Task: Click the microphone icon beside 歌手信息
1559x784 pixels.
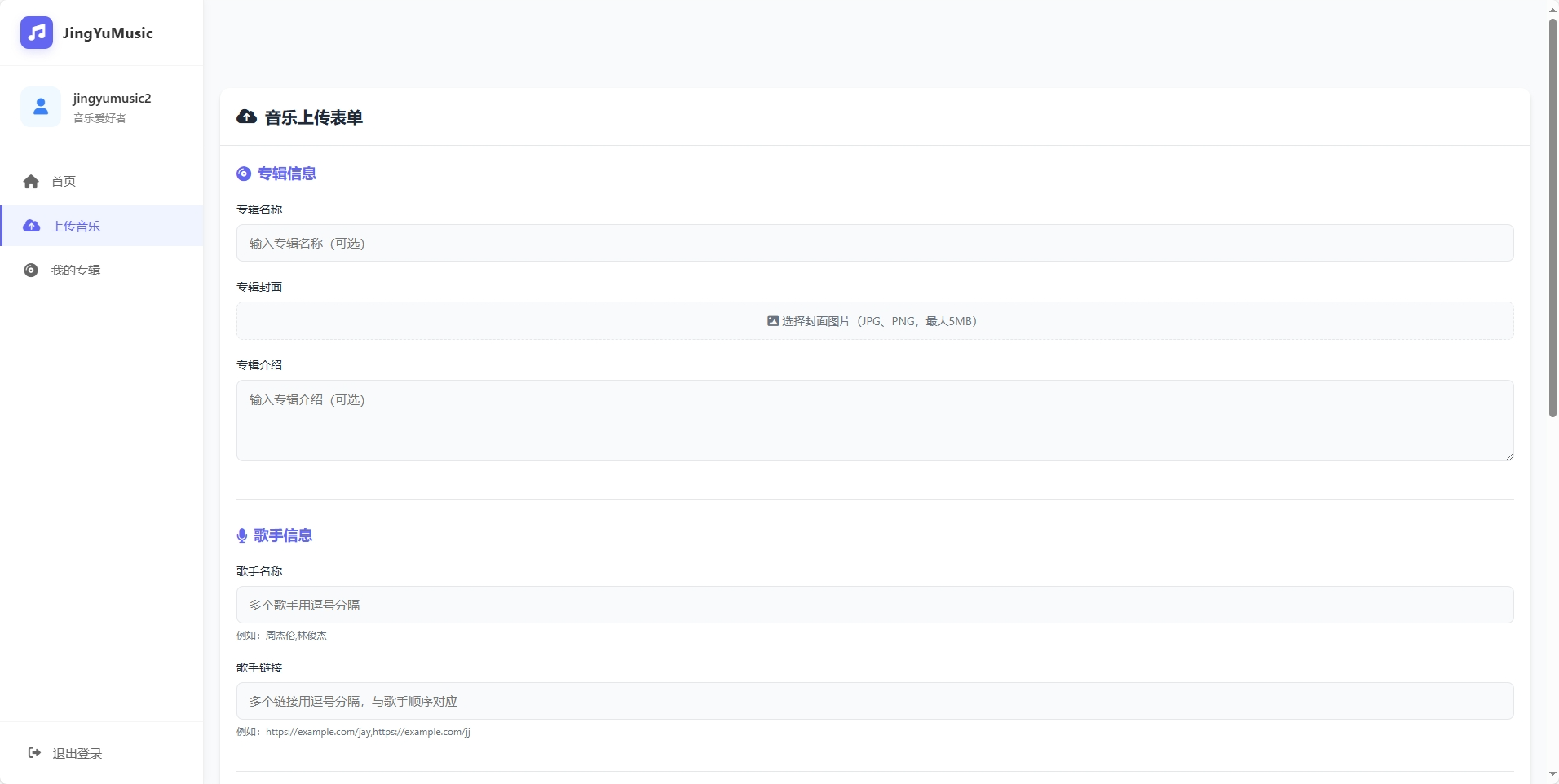Action: [242, 535]
